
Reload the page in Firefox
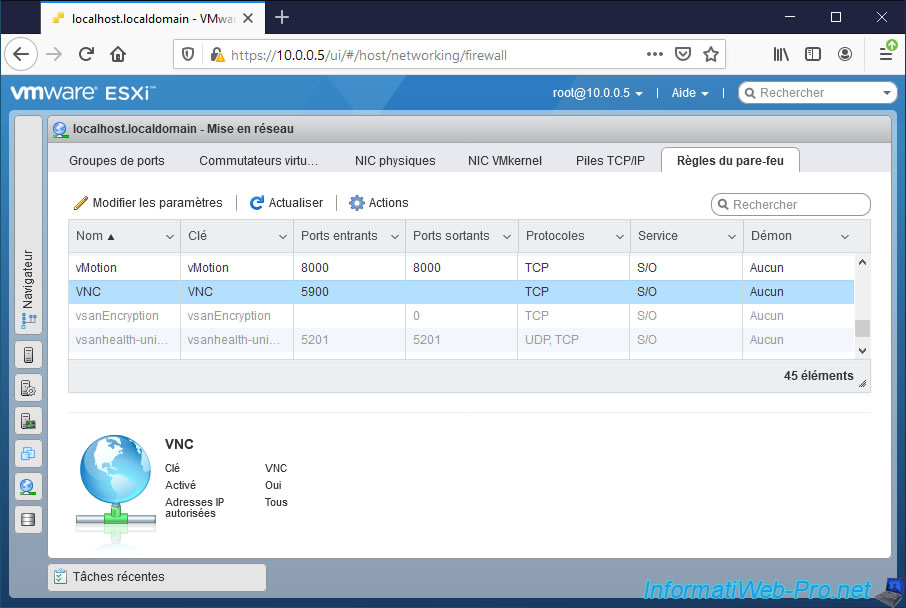pyautogui.click(x=86, y=55)
